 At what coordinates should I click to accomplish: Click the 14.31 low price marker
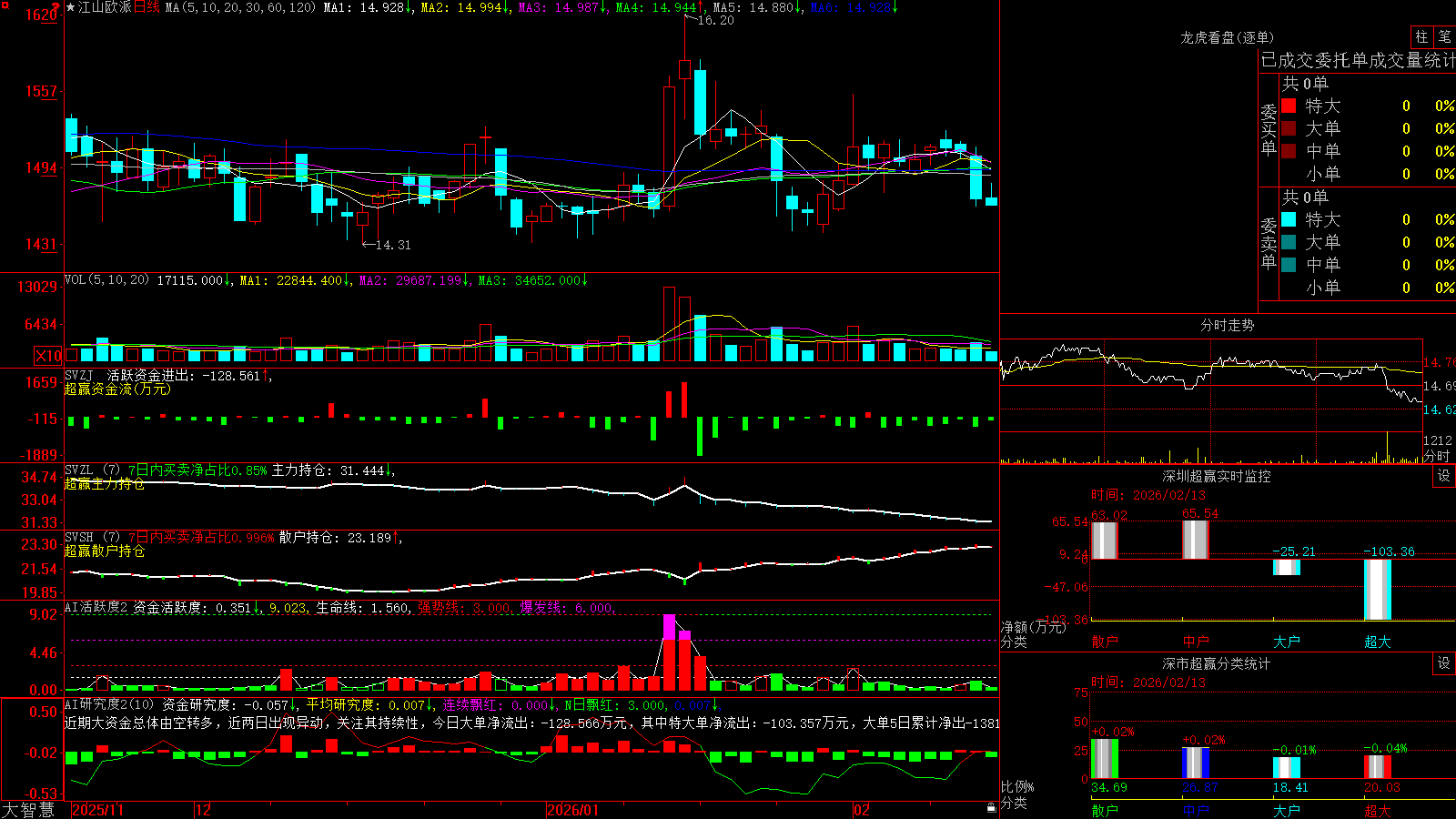point(393,245)
